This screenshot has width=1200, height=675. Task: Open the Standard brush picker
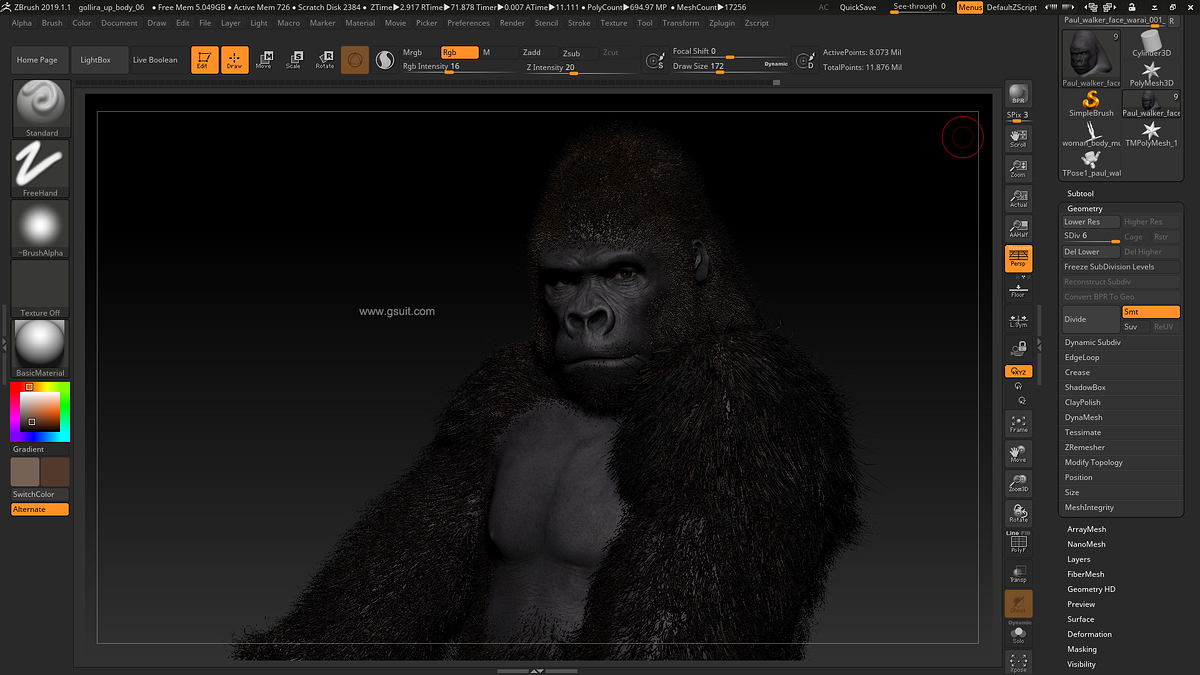point(41,108)
